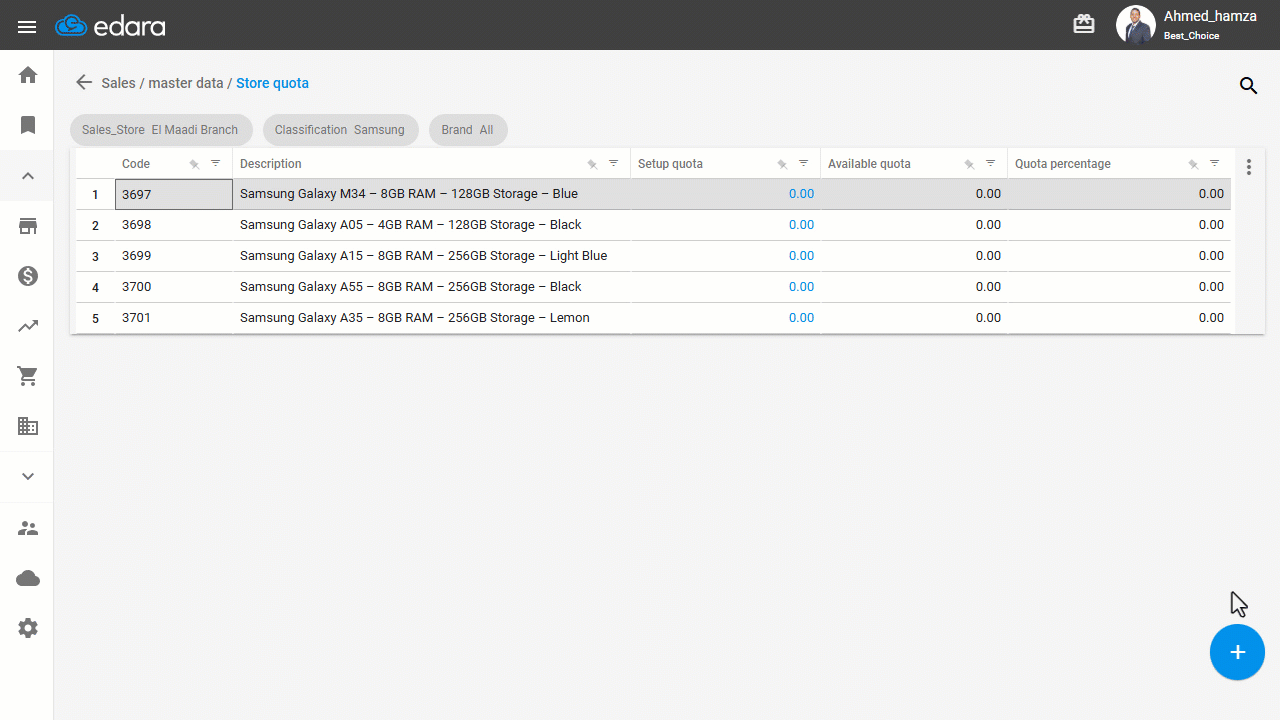Collapse the sidebar section with up chevron

[28, 176]
